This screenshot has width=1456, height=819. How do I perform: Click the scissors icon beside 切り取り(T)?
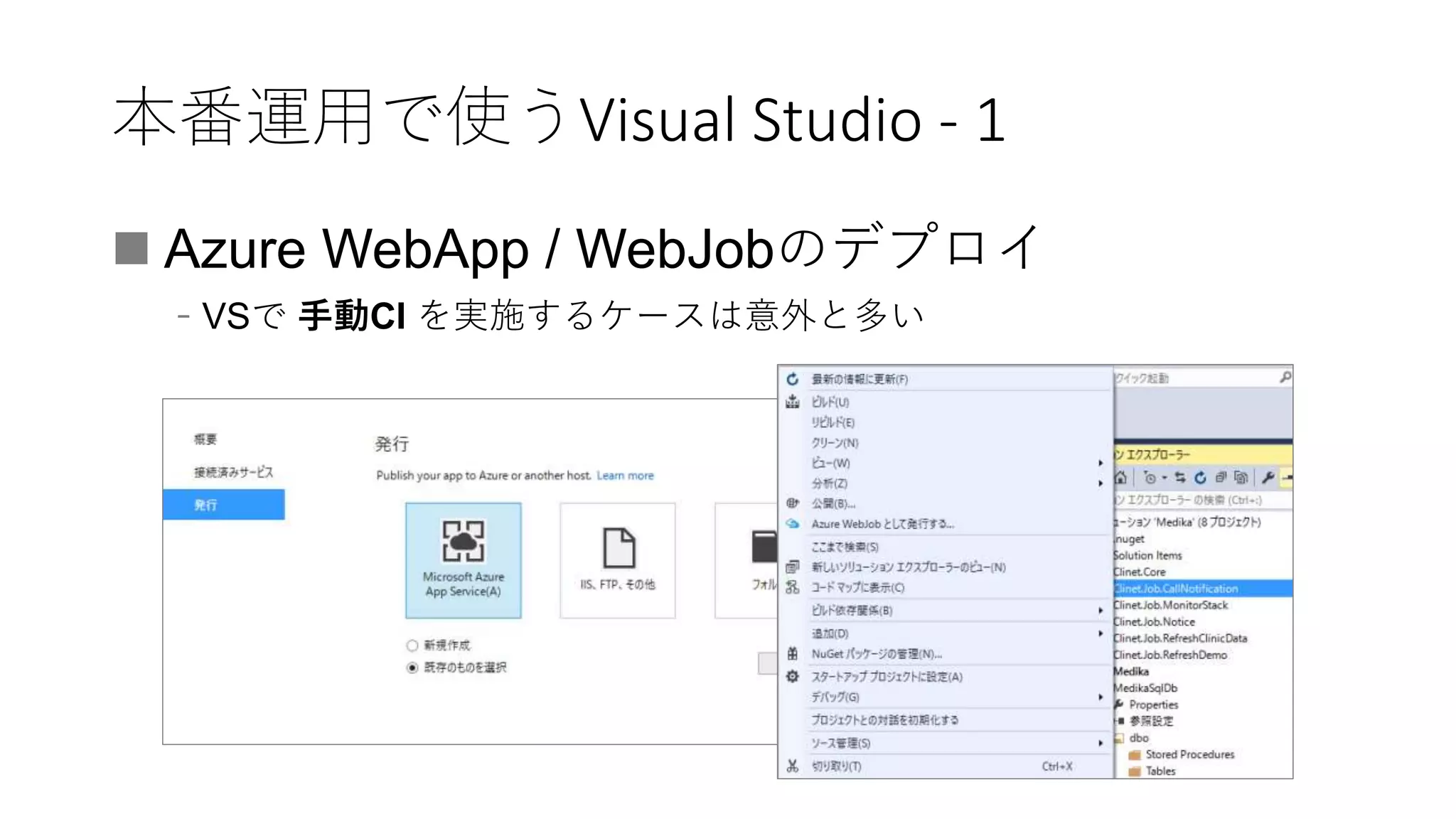tap(793, 766)
